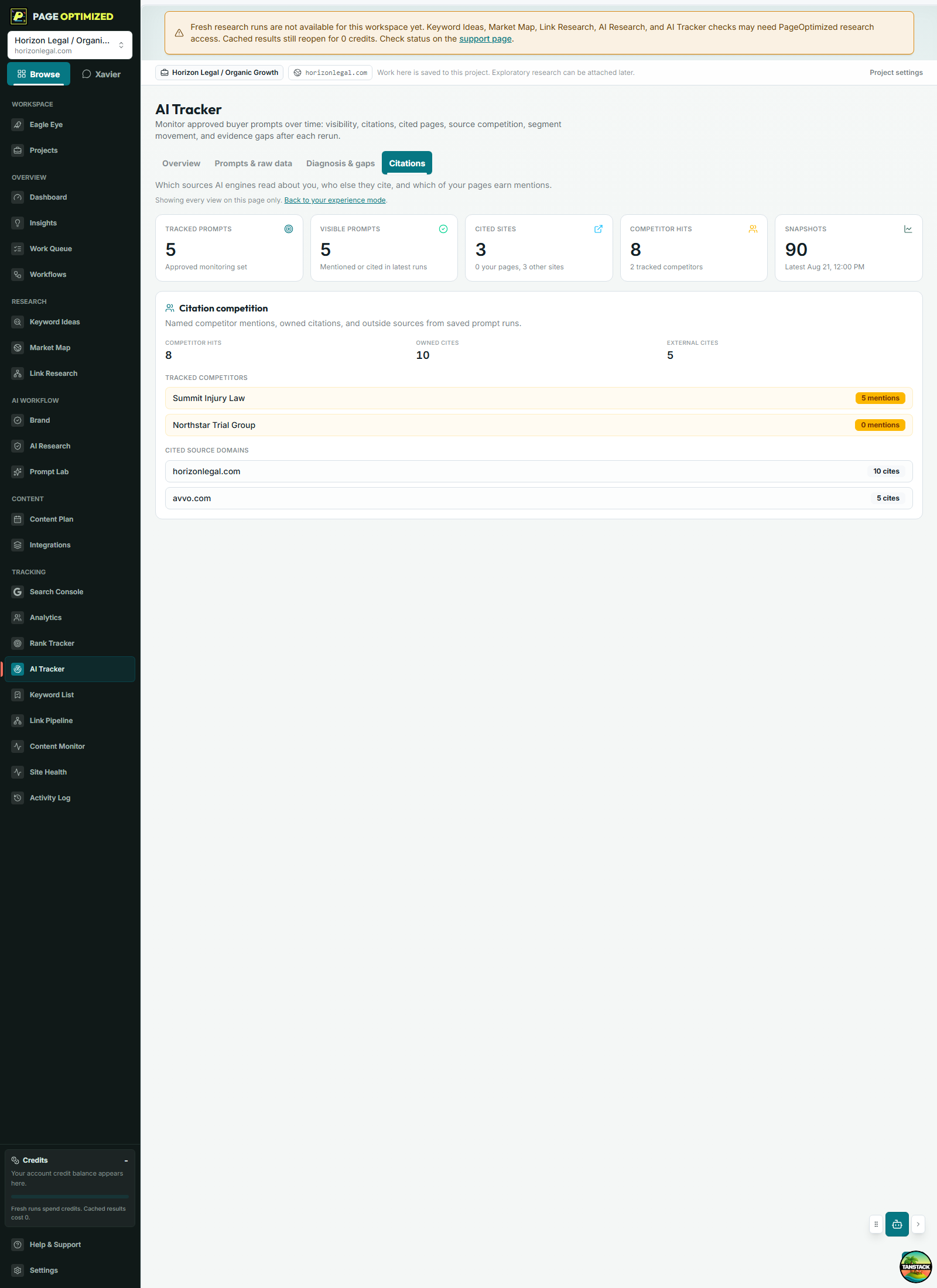
Task: Open Eagle Eye via its sidebar icon
Action: pos(18,125)
